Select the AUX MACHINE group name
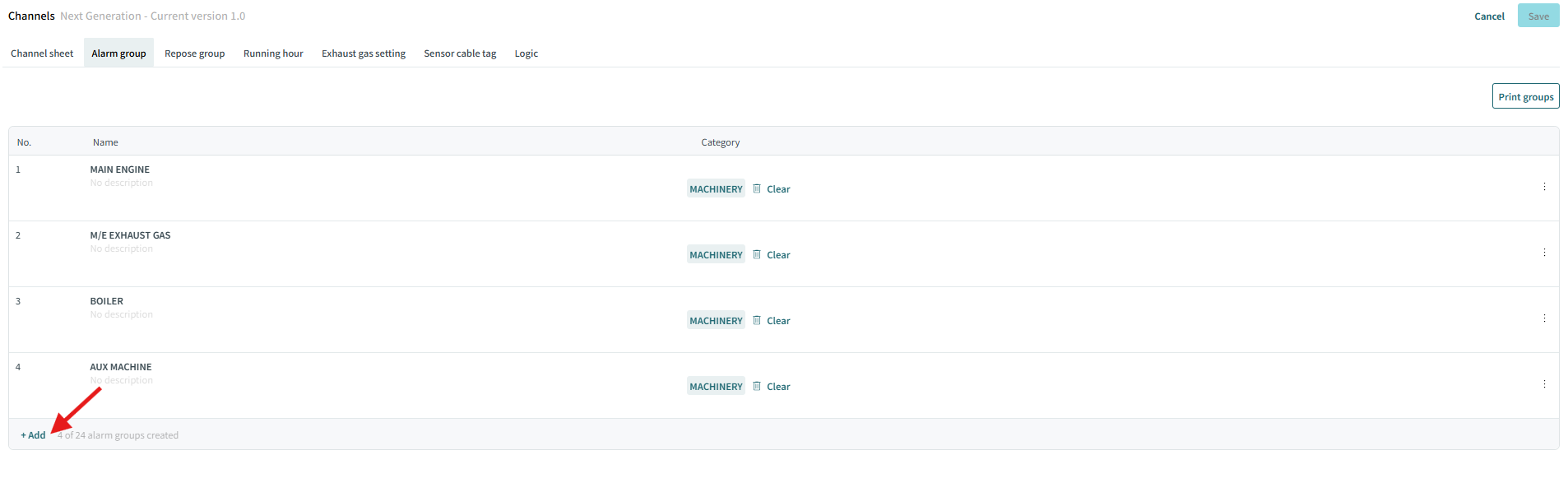Screen dimensions: 1568x483 [121, 367]
